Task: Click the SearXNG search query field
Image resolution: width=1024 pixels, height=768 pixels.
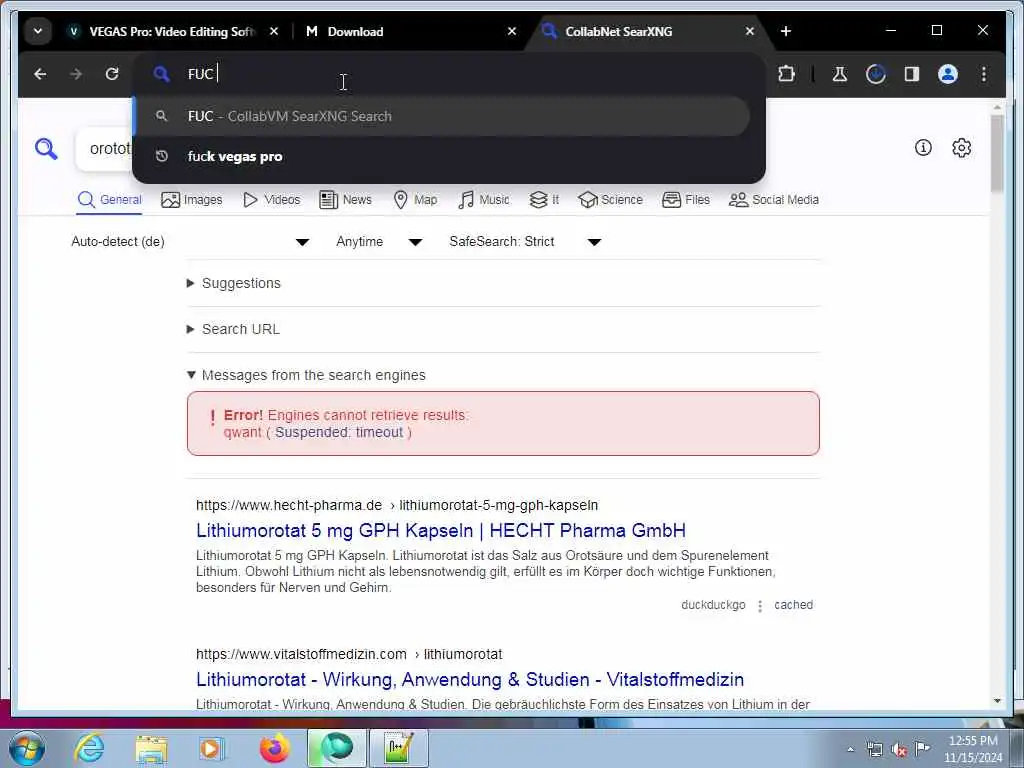Action: [x=104, y=149]
